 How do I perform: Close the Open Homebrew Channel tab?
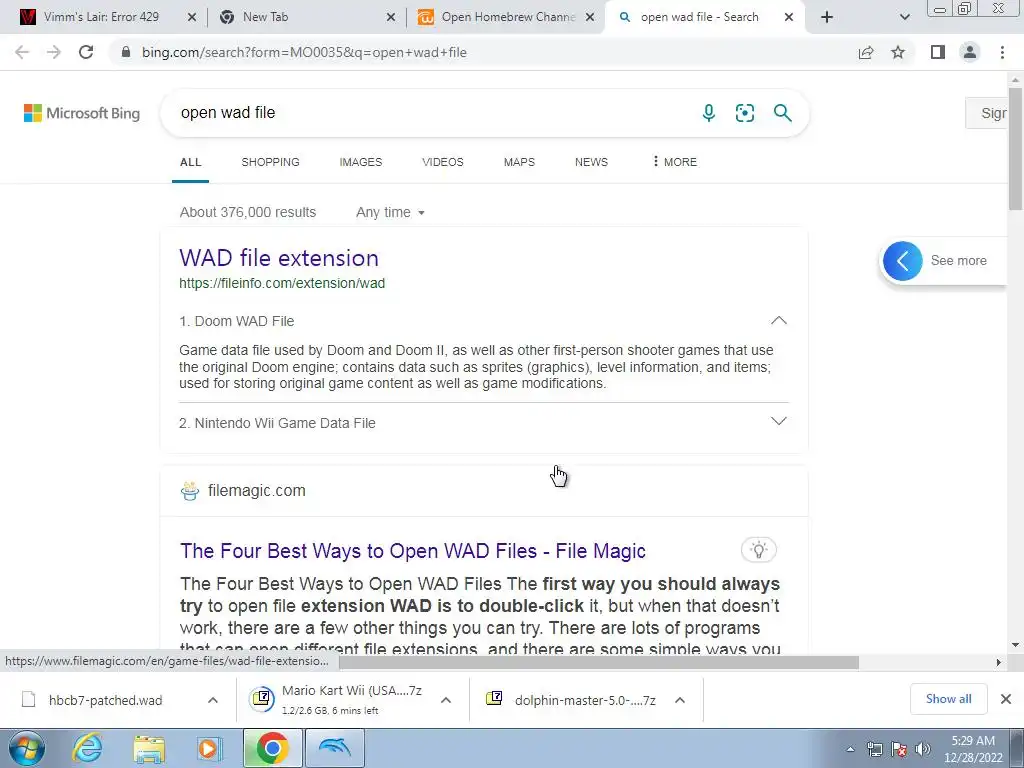click(x=590, y=18)
